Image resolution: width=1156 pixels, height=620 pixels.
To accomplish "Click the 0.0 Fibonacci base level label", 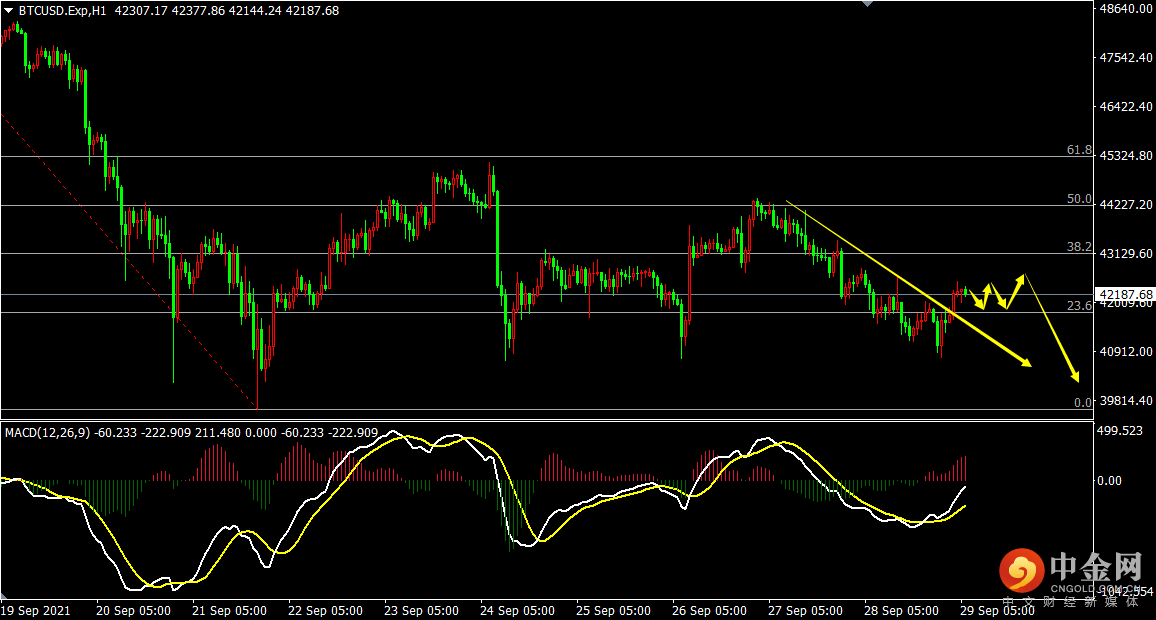I will pyautogui.click(x=1082, y=402).
